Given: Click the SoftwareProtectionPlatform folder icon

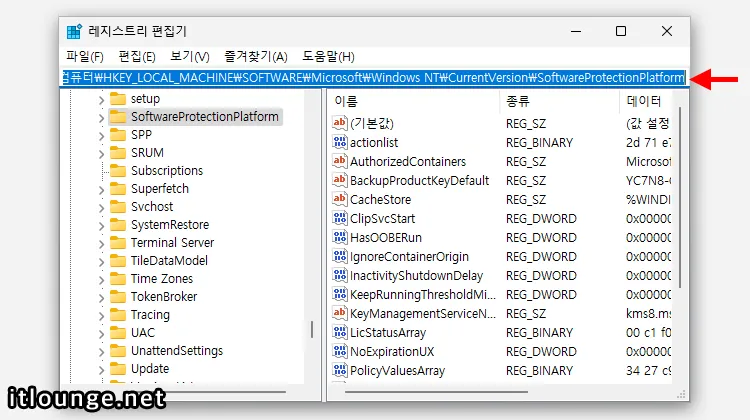Looking at the screenshot, I should pyautogui.click(x=118, y=116).
